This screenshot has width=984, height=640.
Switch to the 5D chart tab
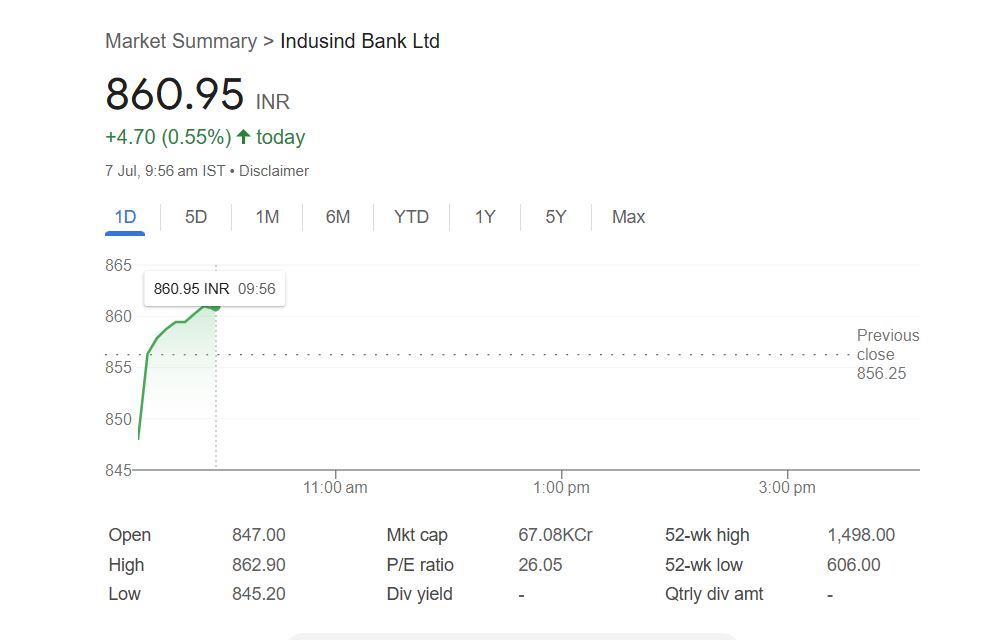196,217
